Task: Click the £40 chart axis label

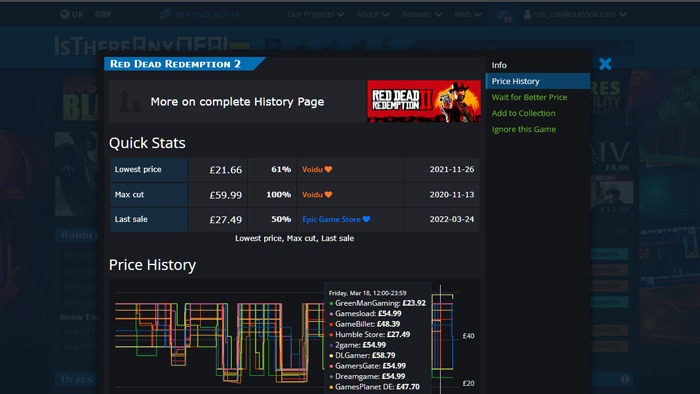Action: coord(468,336)
